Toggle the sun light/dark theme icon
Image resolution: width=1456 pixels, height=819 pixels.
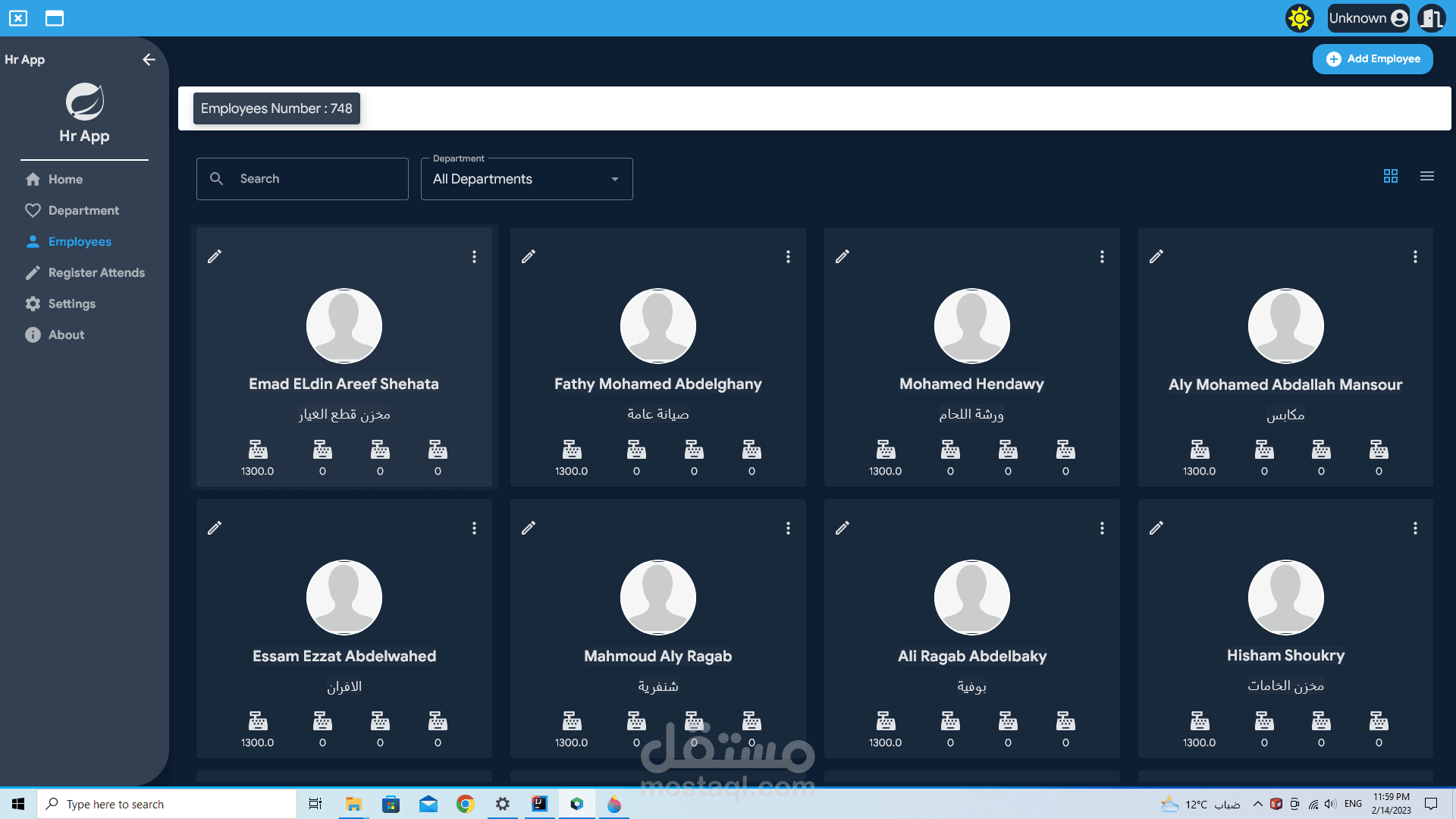1299,18
